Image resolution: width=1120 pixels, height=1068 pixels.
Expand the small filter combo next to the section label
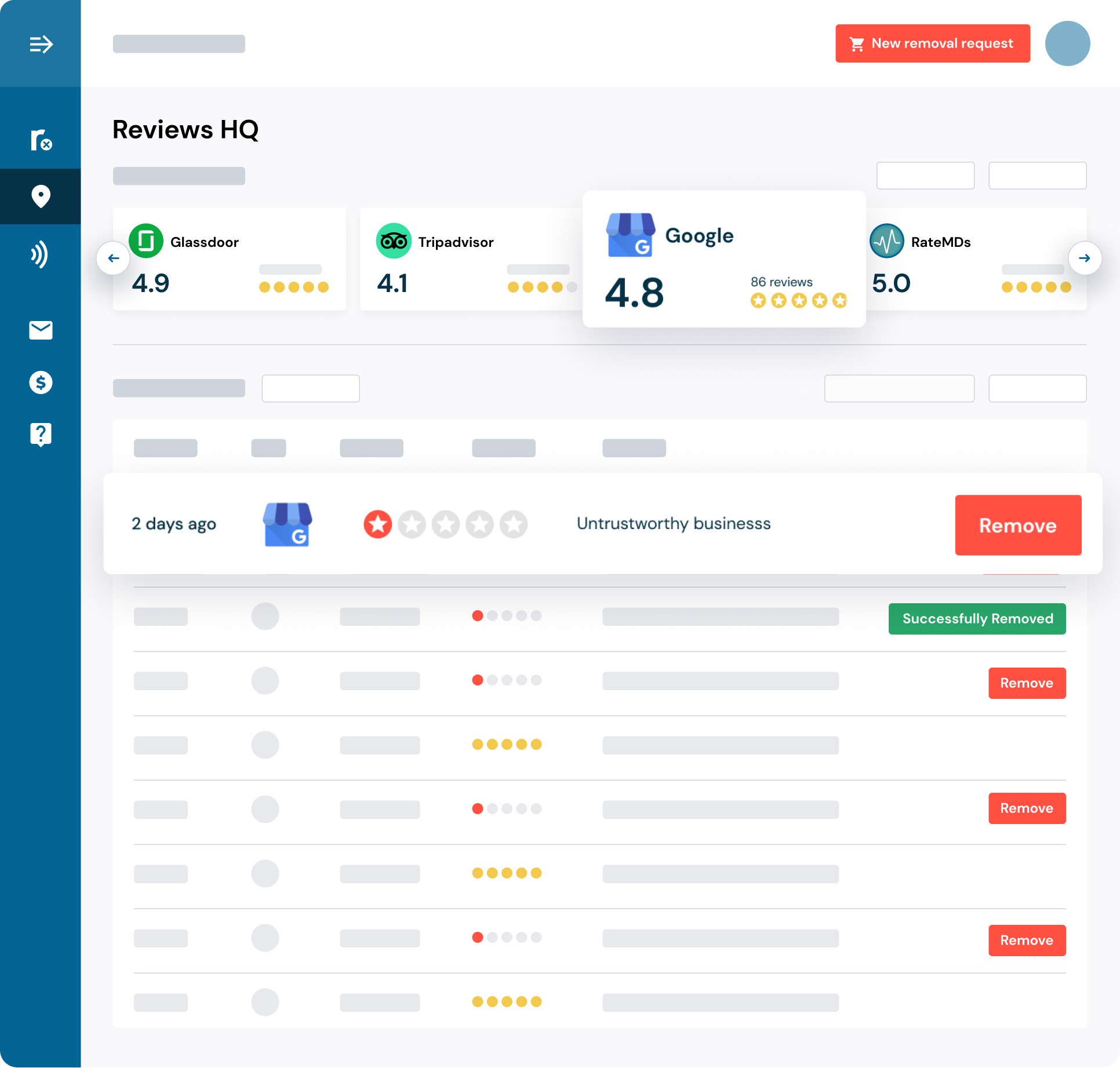point(311,388)
